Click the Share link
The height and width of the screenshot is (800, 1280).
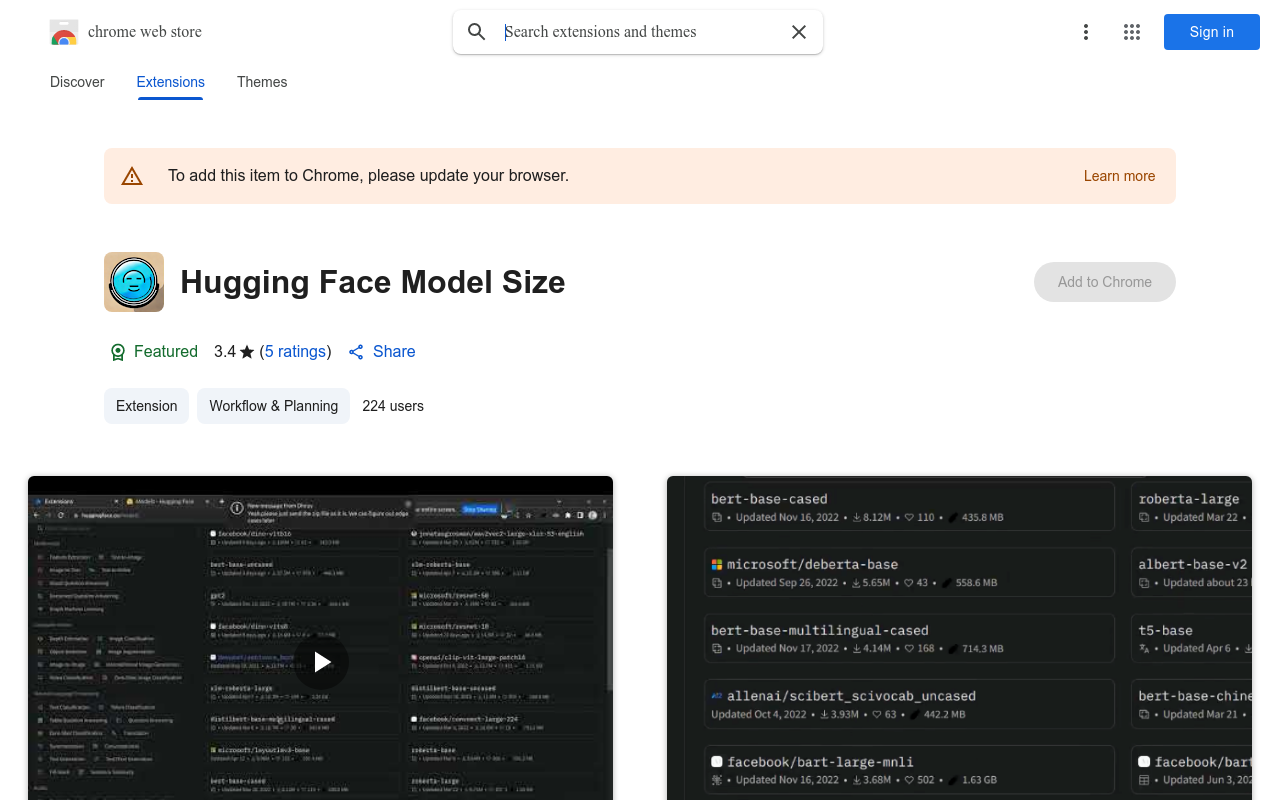394,352
